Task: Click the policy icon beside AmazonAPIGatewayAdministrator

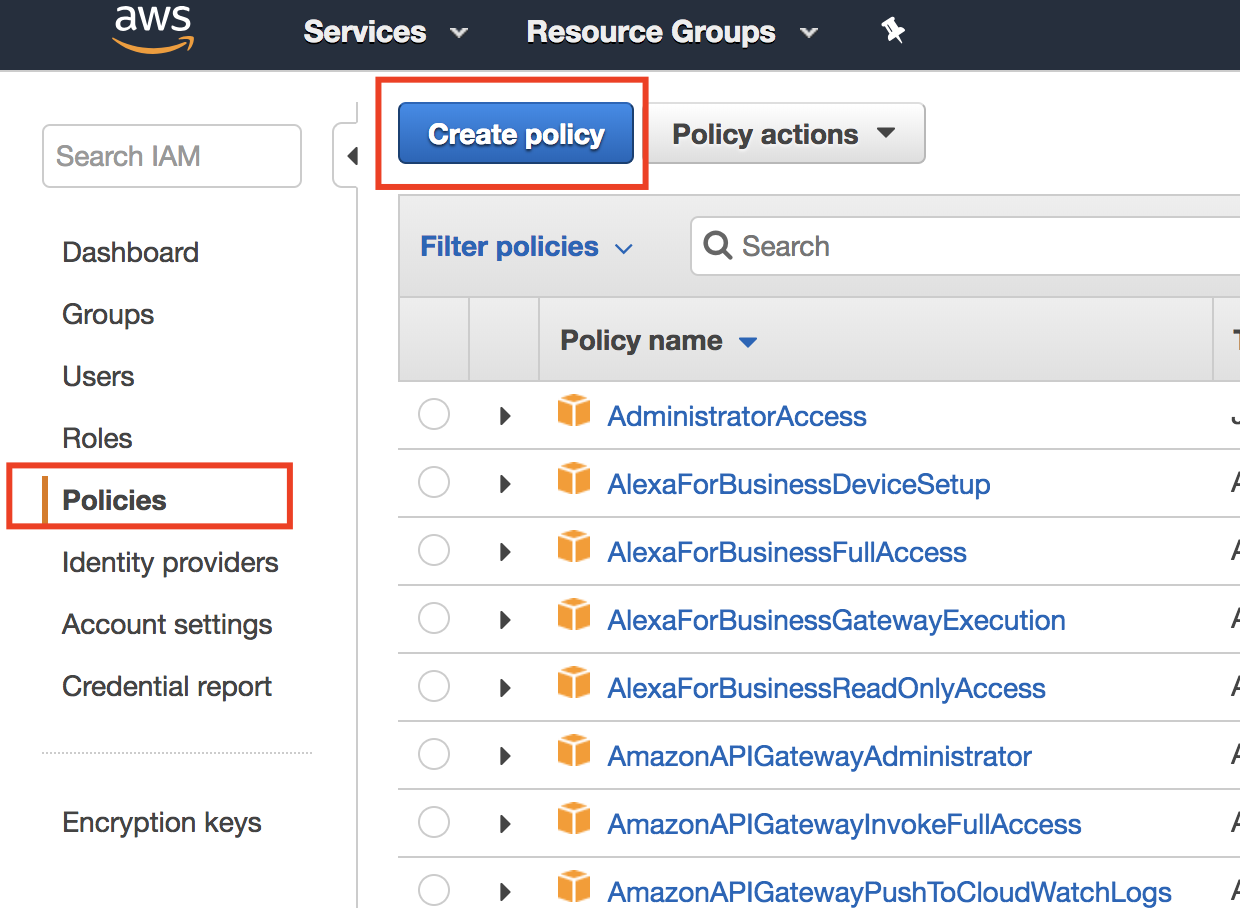Action: coord(574,752)
